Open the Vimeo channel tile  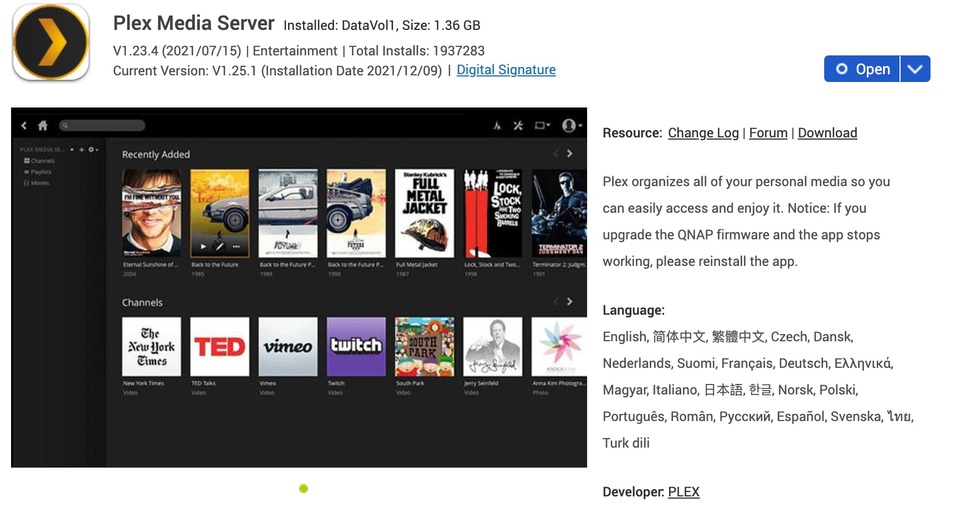288,346
